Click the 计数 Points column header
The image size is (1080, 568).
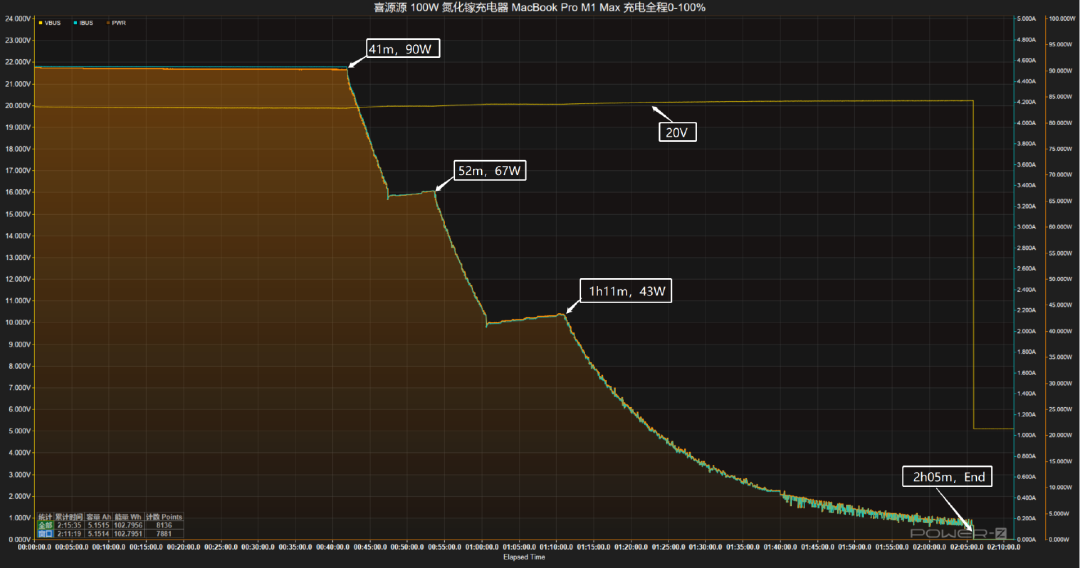(164, 517)
